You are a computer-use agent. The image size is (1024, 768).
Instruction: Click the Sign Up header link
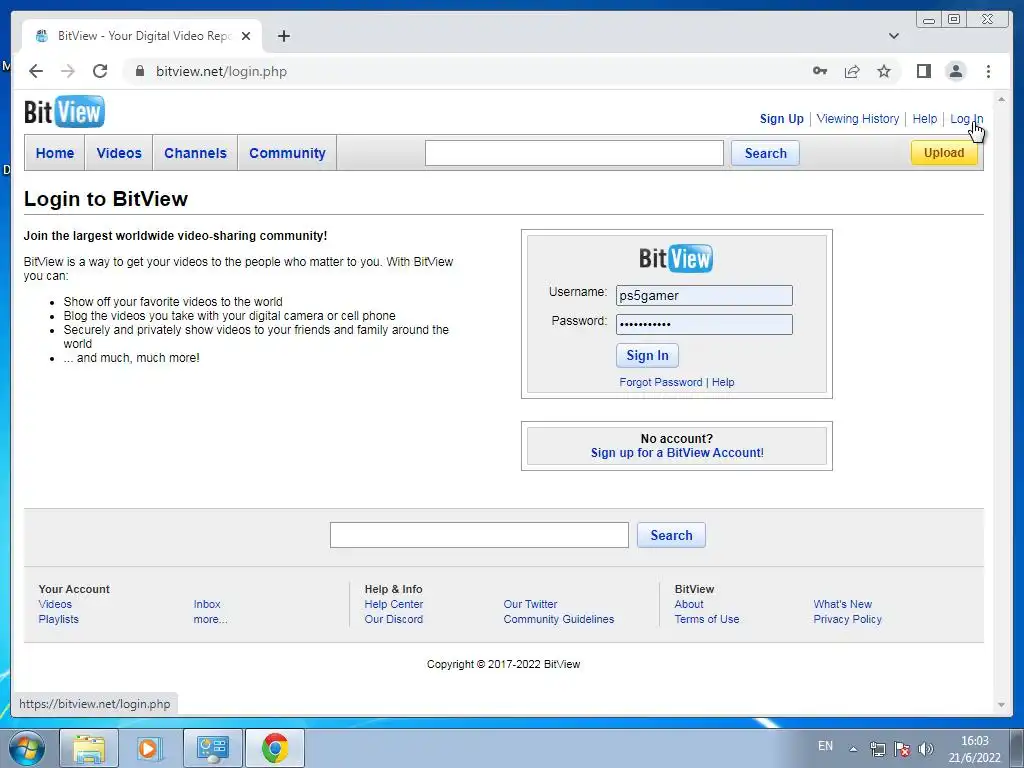point(782,119)
